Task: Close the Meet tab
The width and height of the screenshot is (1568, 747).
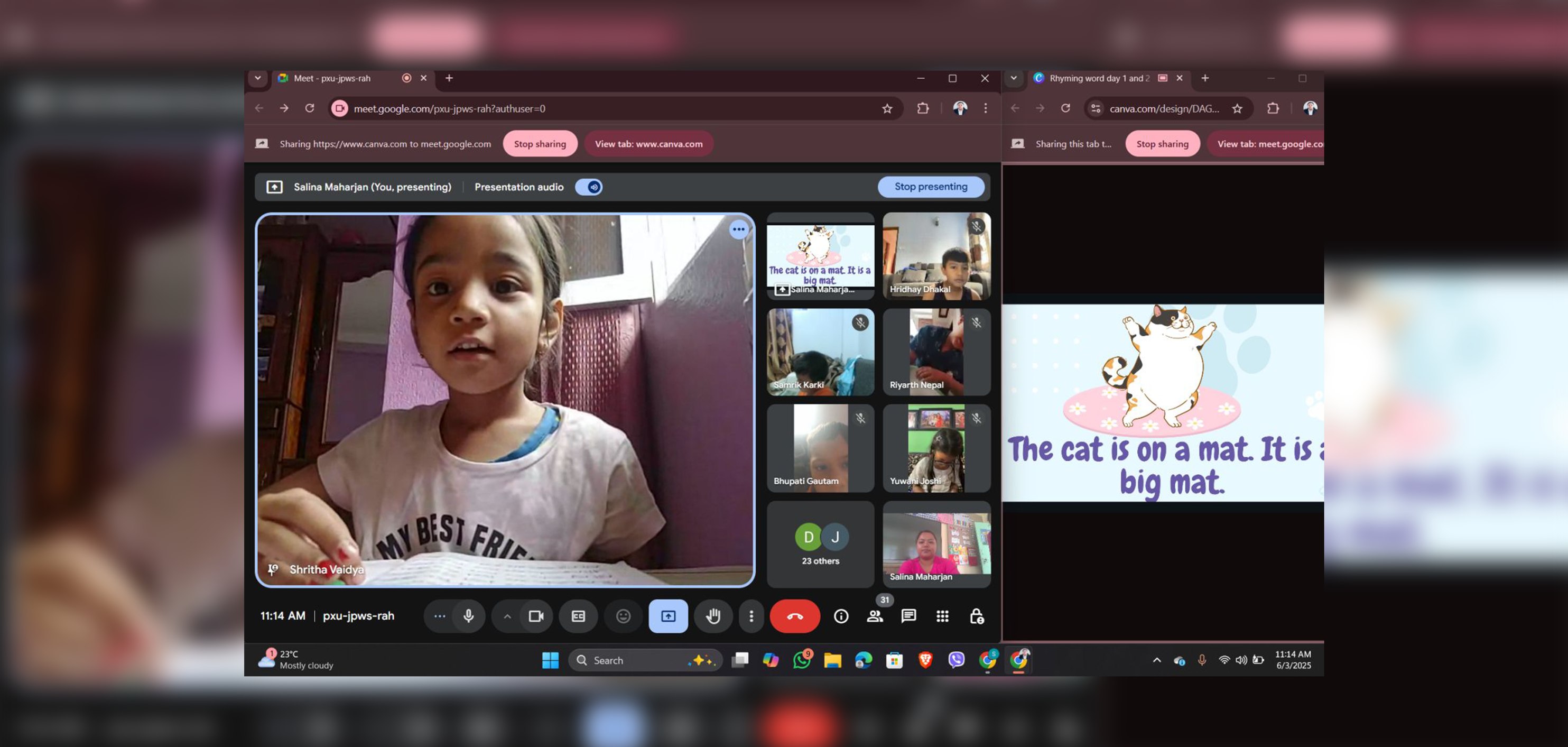Action: click(424, 78)
